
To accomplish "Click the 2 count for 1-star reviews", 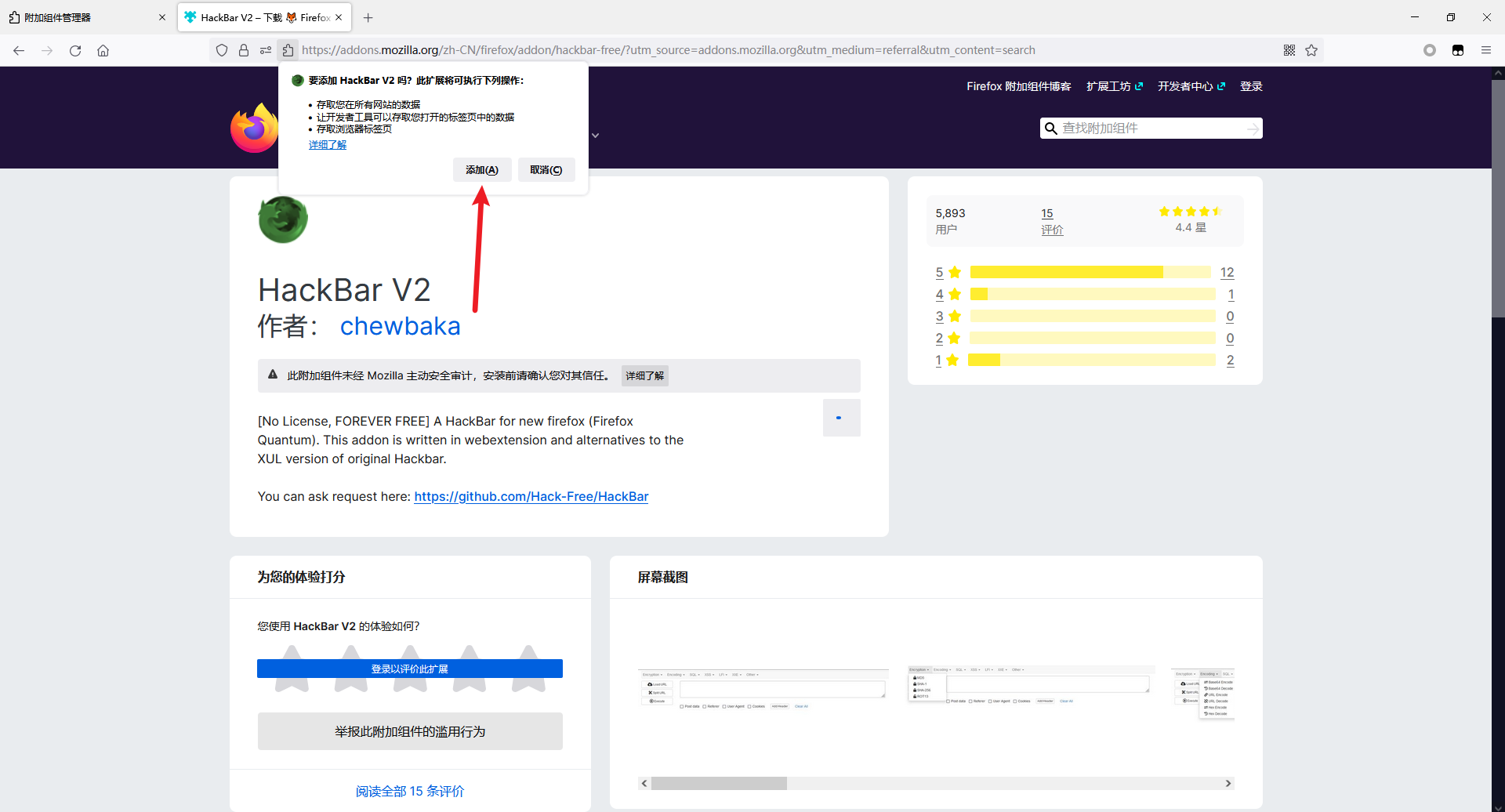I will [1230, 361].
